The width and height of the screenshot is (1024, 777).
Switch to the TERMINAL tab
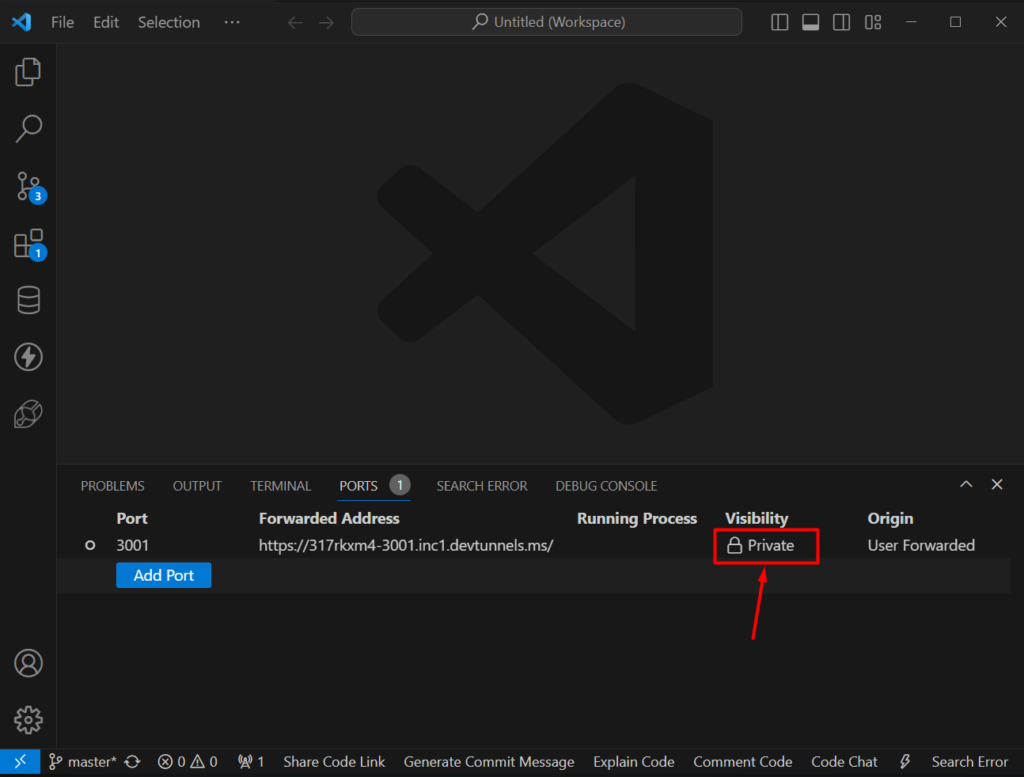coord(281,486)
